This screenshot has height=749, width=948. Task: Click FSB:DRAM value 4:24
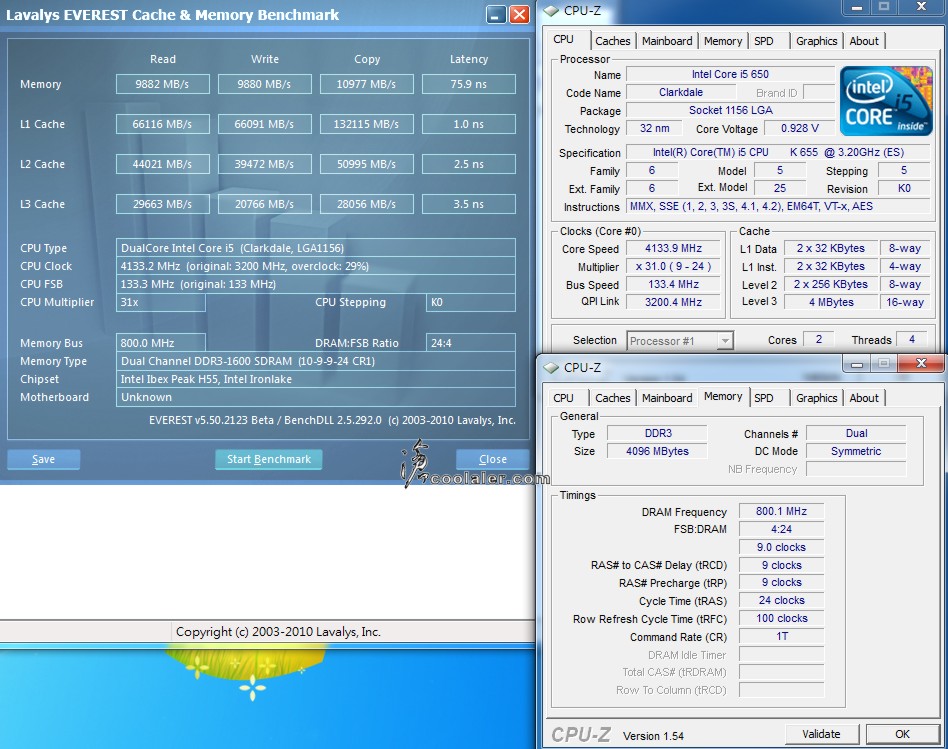[x=782, y=530]
